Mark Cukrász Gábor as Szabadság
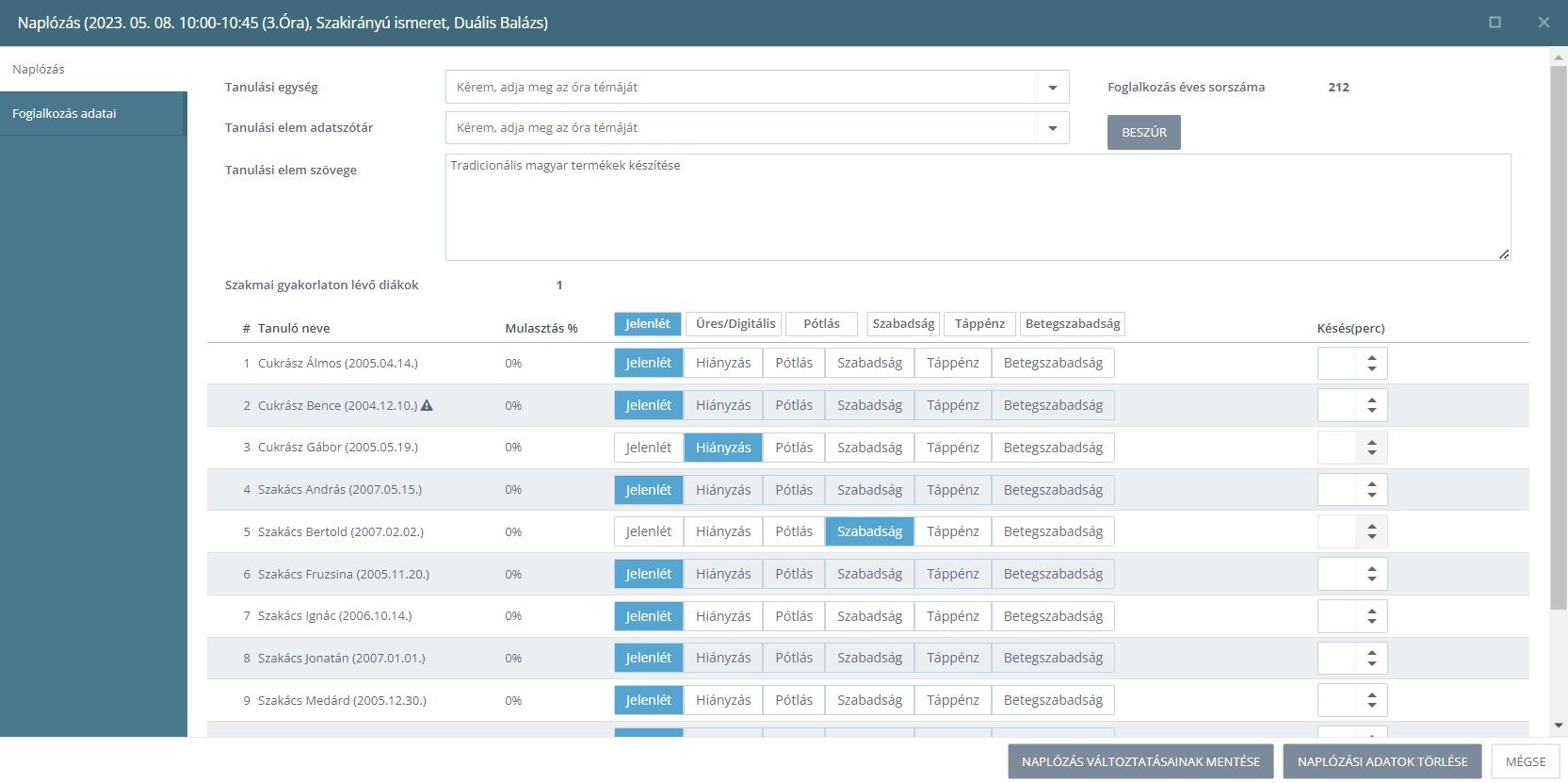The height and width of the screenshot is (783, 1568). (870, 448)
